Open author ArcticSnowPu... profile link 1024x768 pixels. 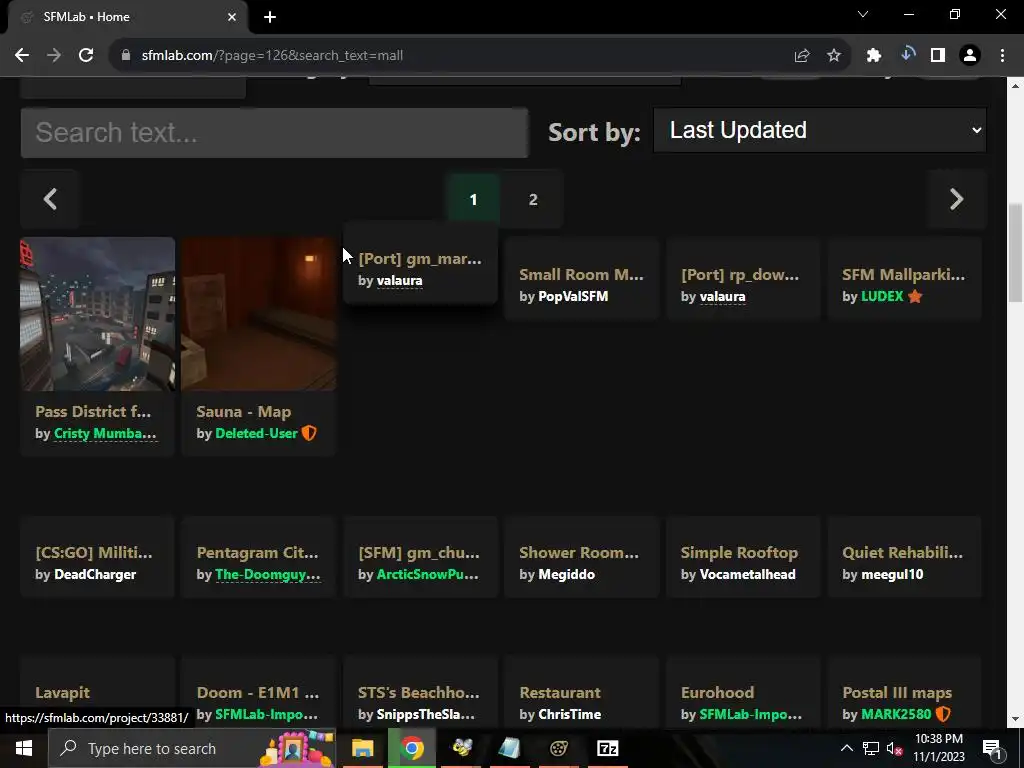[427, 575]
